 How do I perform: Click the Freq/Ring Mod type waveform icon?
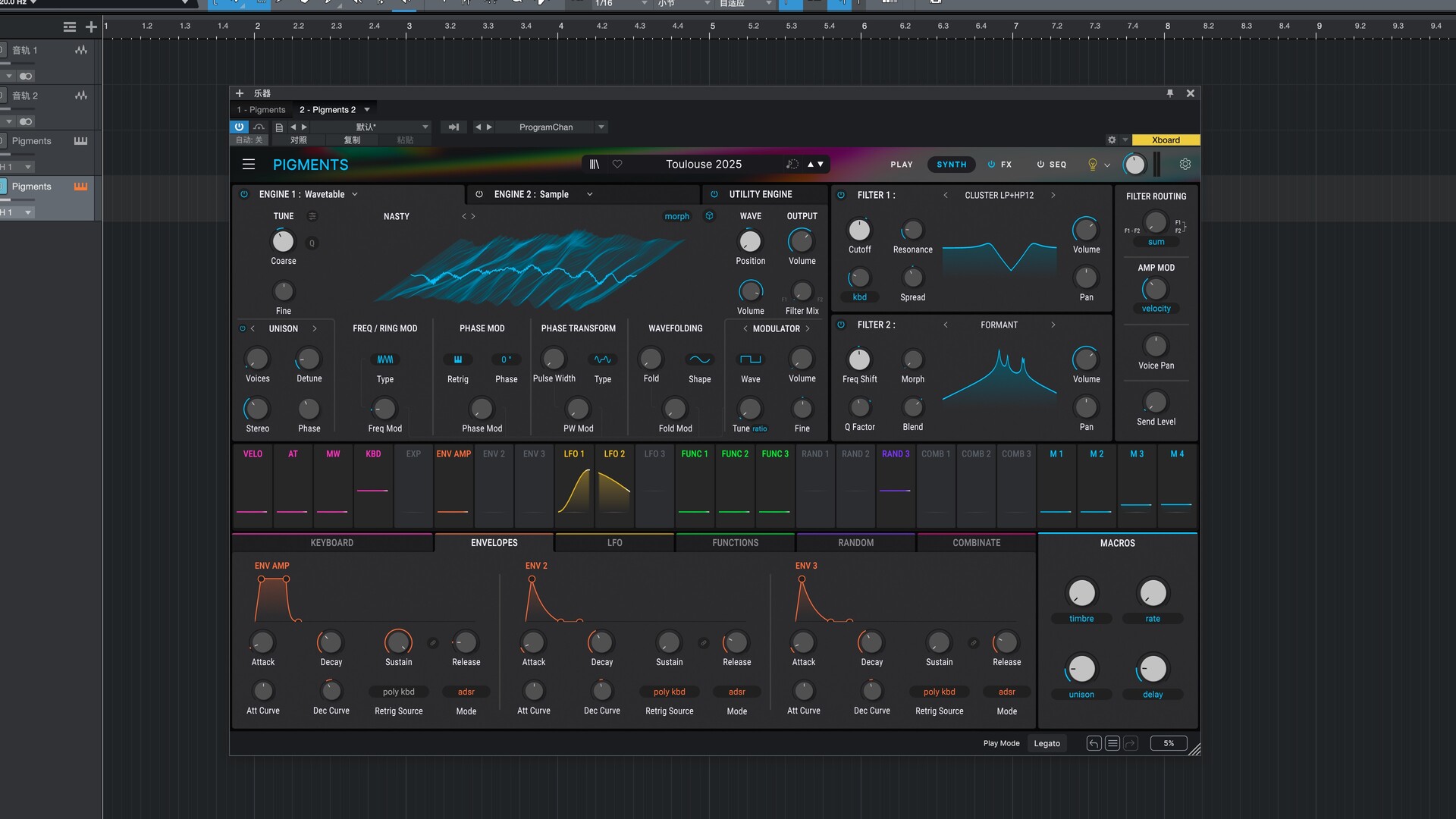pyautogui.click(x=385, y=359)
